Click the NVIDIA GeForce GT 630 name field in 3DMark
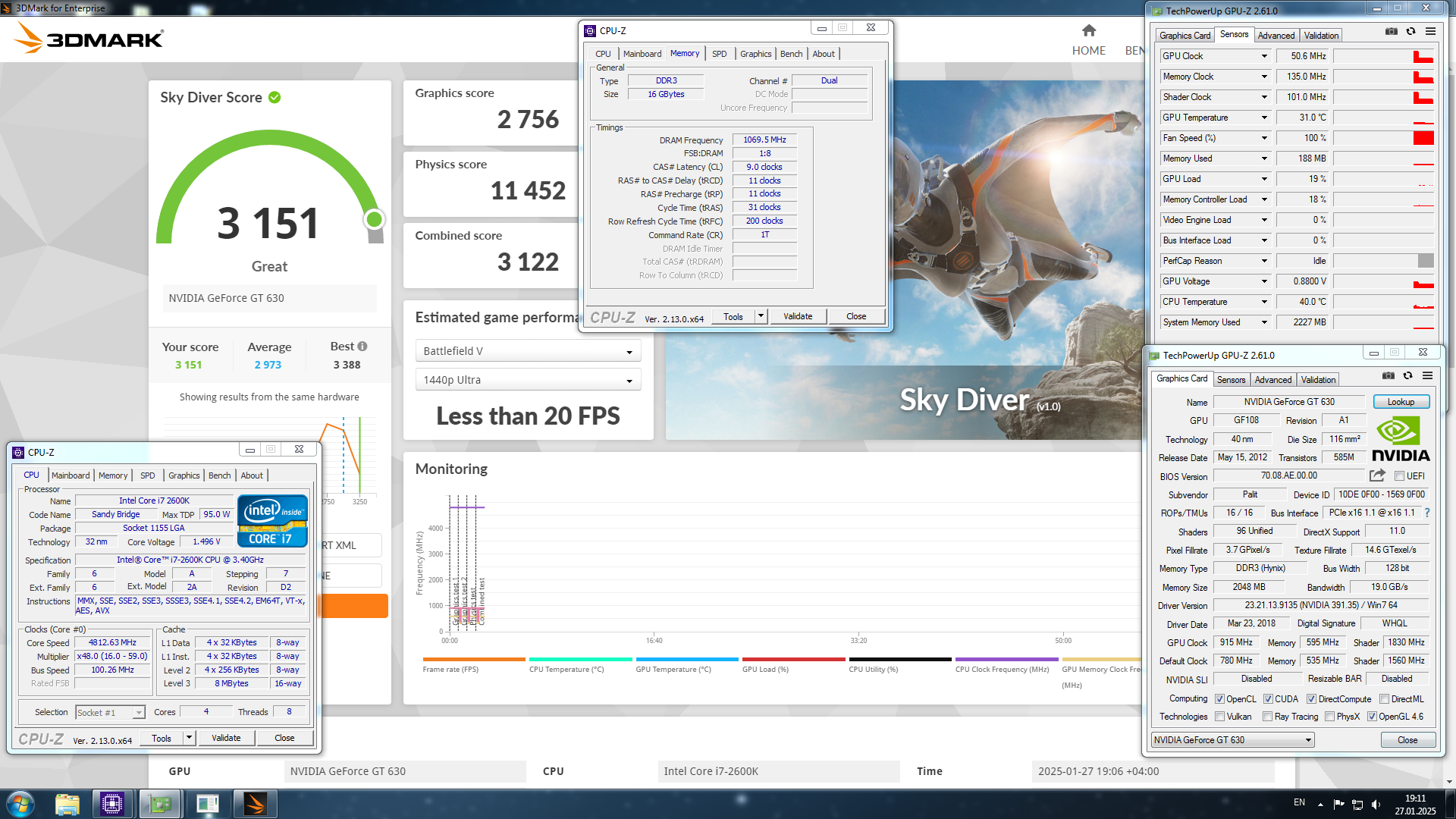The height and width of the screenshot is (819, 1456). pyautogui.click(x=269, y=298)
